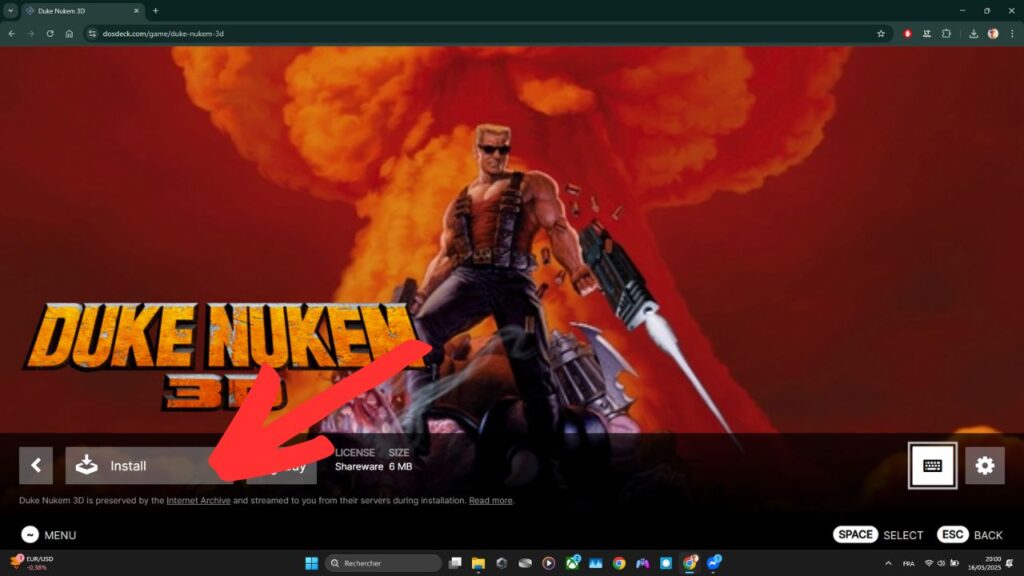
Task: Open the settings gear icon
Action: click(985, 466)
